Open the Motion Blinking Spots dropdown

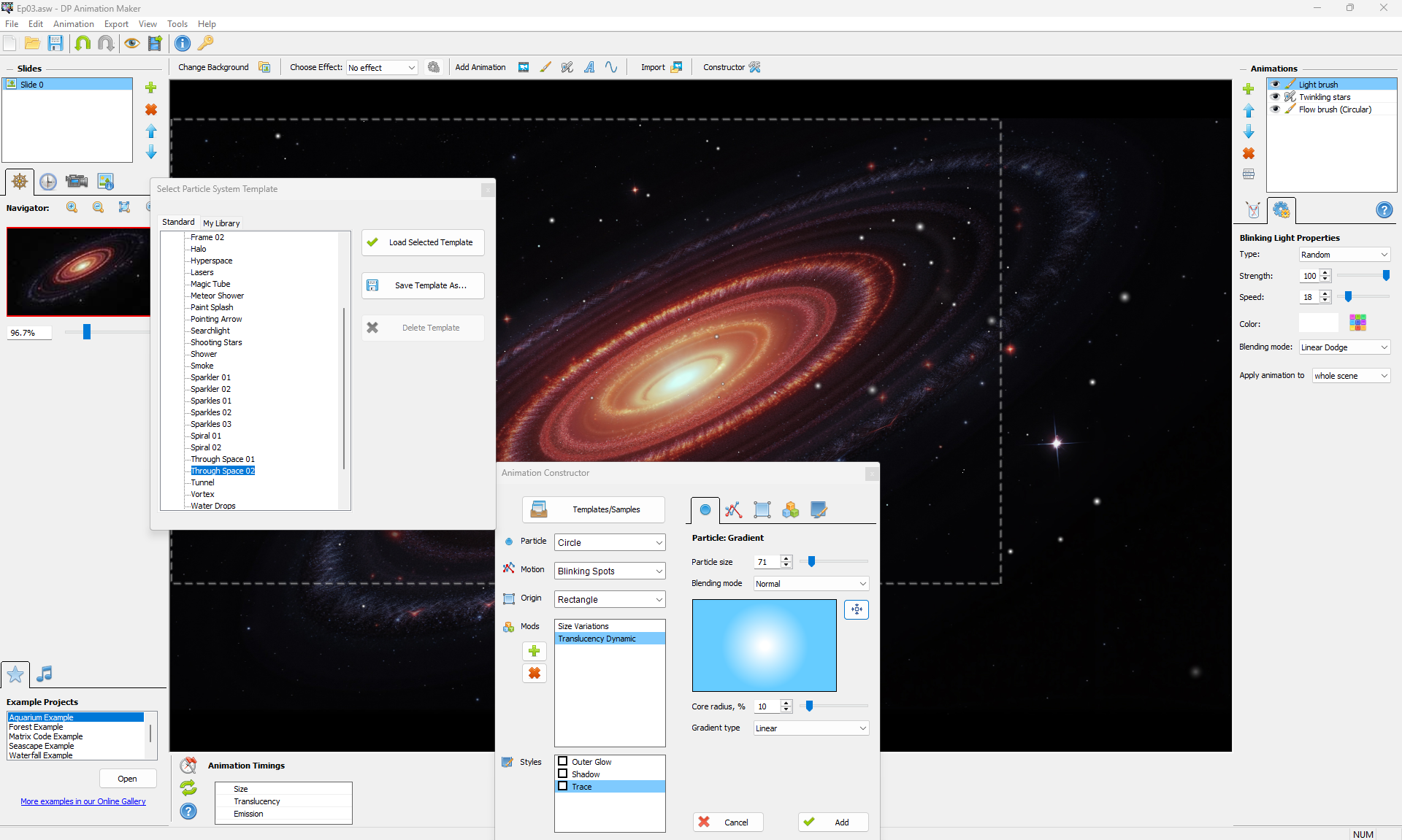tap(610, 571)
